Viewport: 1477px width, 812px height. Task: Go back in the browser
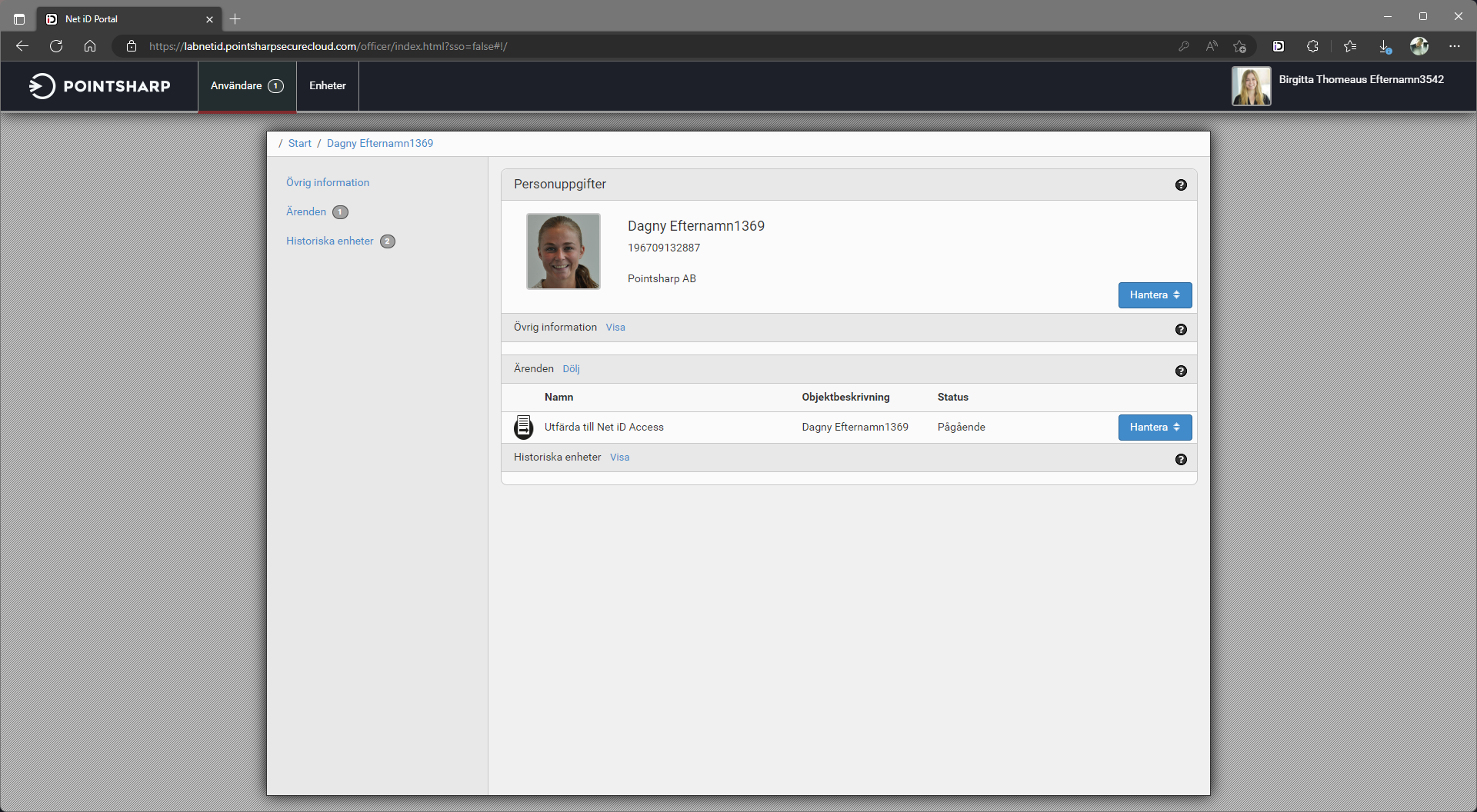click(22, 46)
